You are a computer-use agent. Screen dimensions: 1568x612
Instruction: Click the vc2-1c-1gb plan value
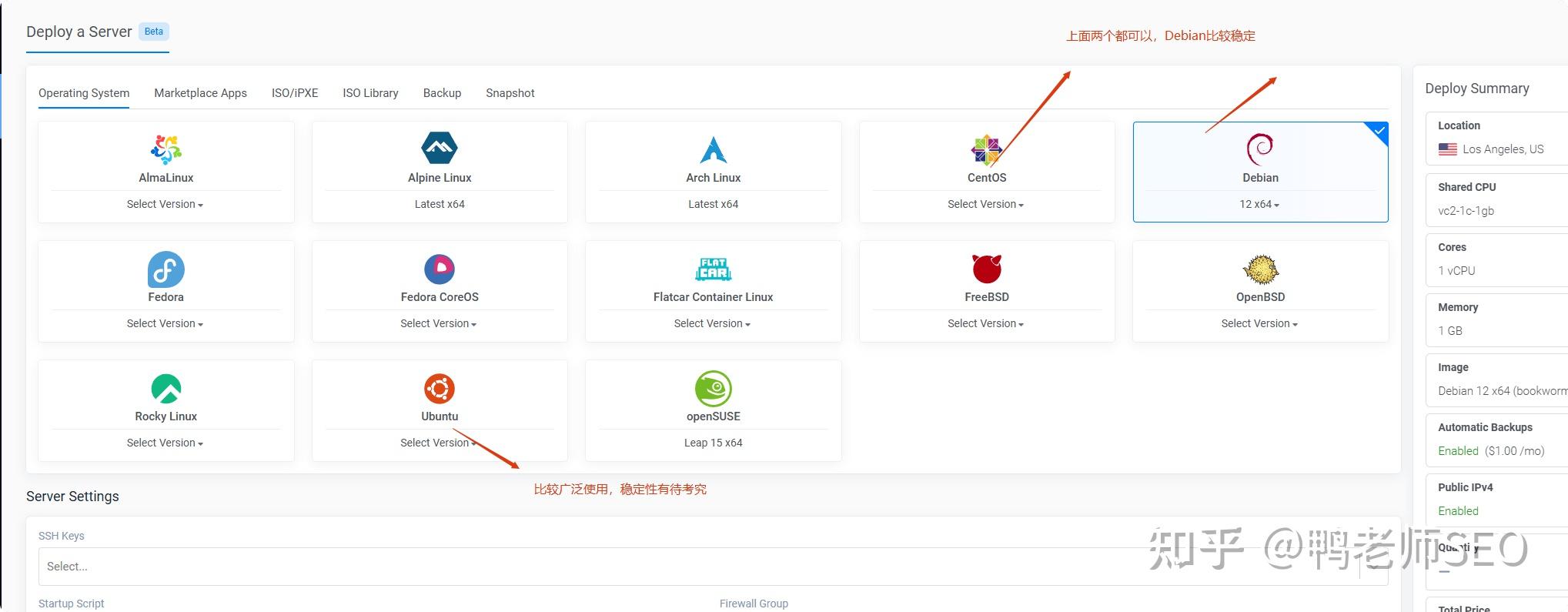tap(1466, 211)
